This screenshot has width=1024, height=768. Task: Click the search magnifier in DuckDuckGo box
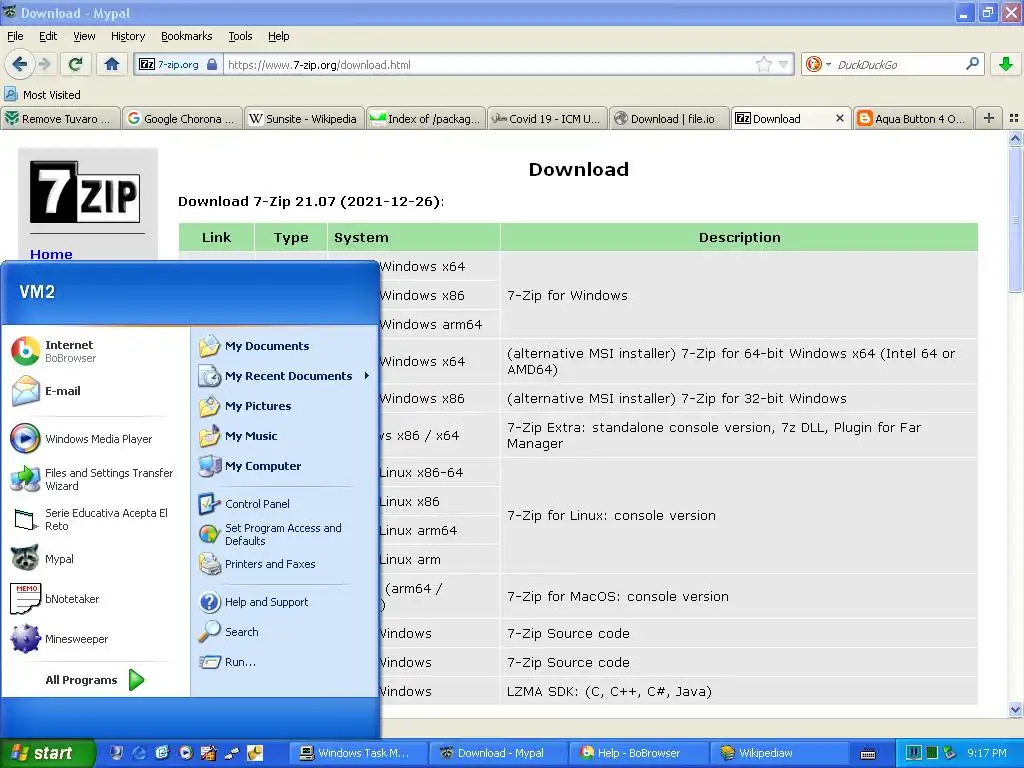point(972,64)
